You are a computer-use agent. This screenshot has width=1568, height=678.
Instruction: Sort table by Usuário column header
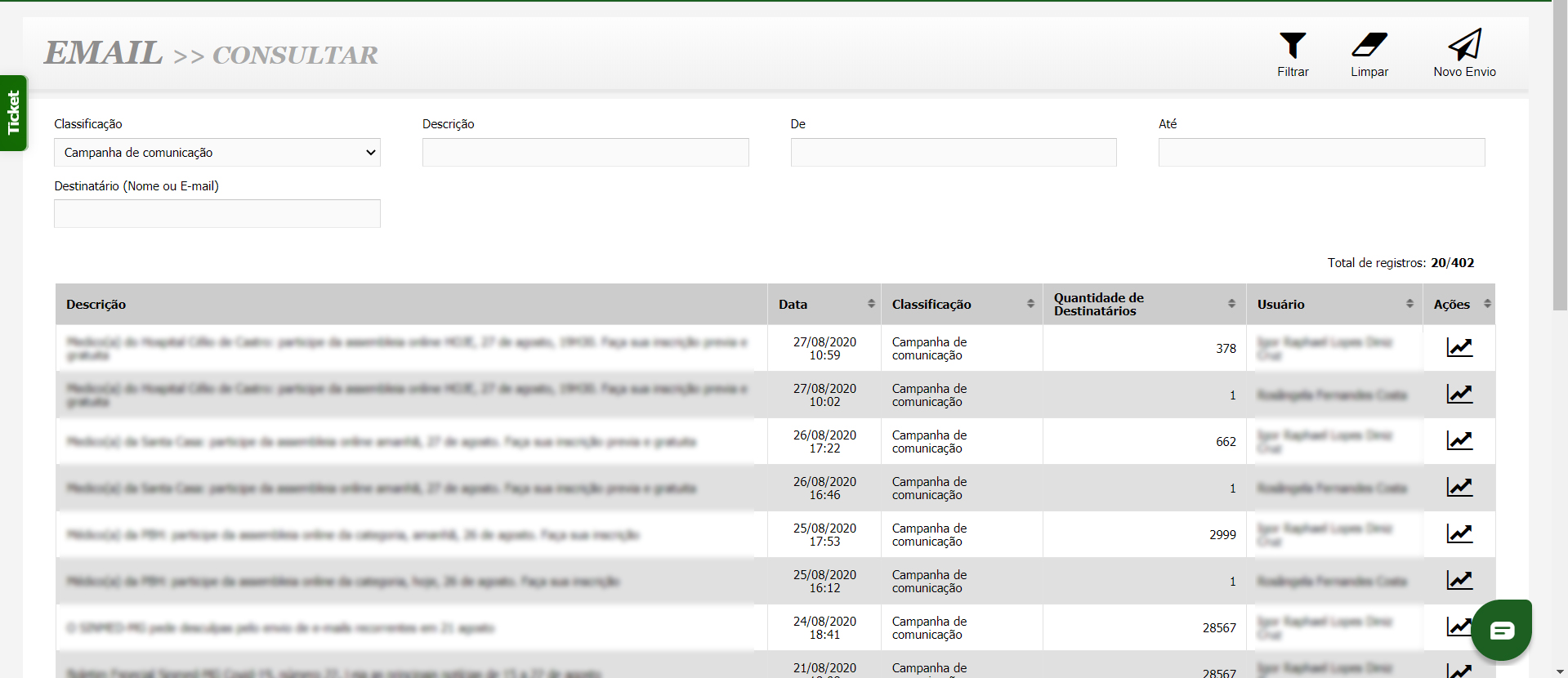[1333, 305]
